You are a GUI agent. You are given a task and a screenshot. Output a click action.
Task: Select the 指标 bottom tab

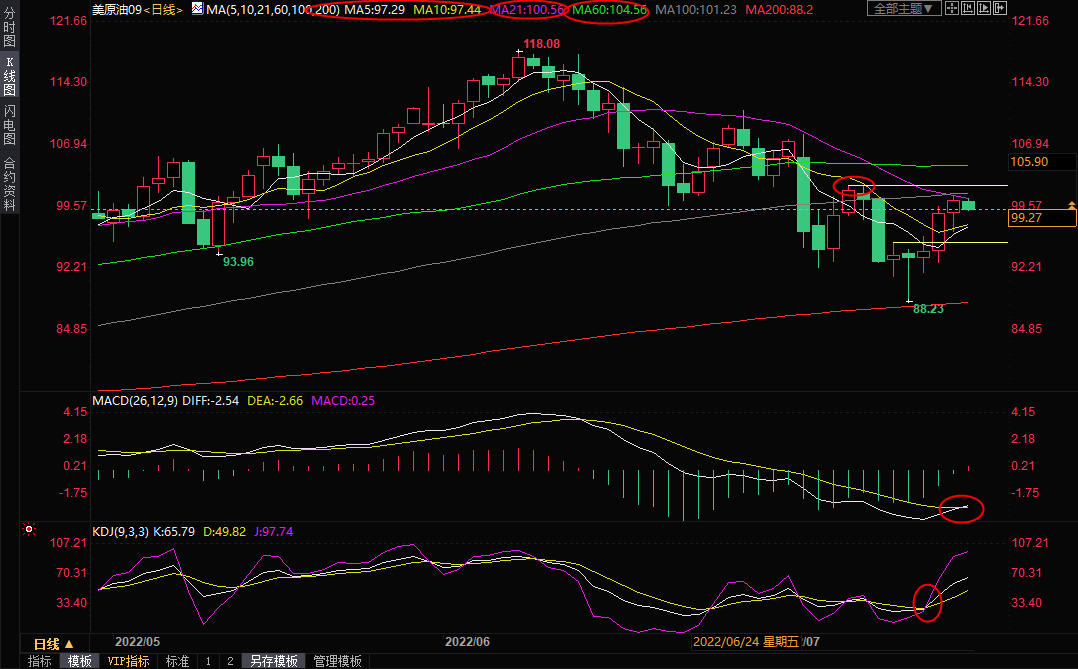[39, 661]
